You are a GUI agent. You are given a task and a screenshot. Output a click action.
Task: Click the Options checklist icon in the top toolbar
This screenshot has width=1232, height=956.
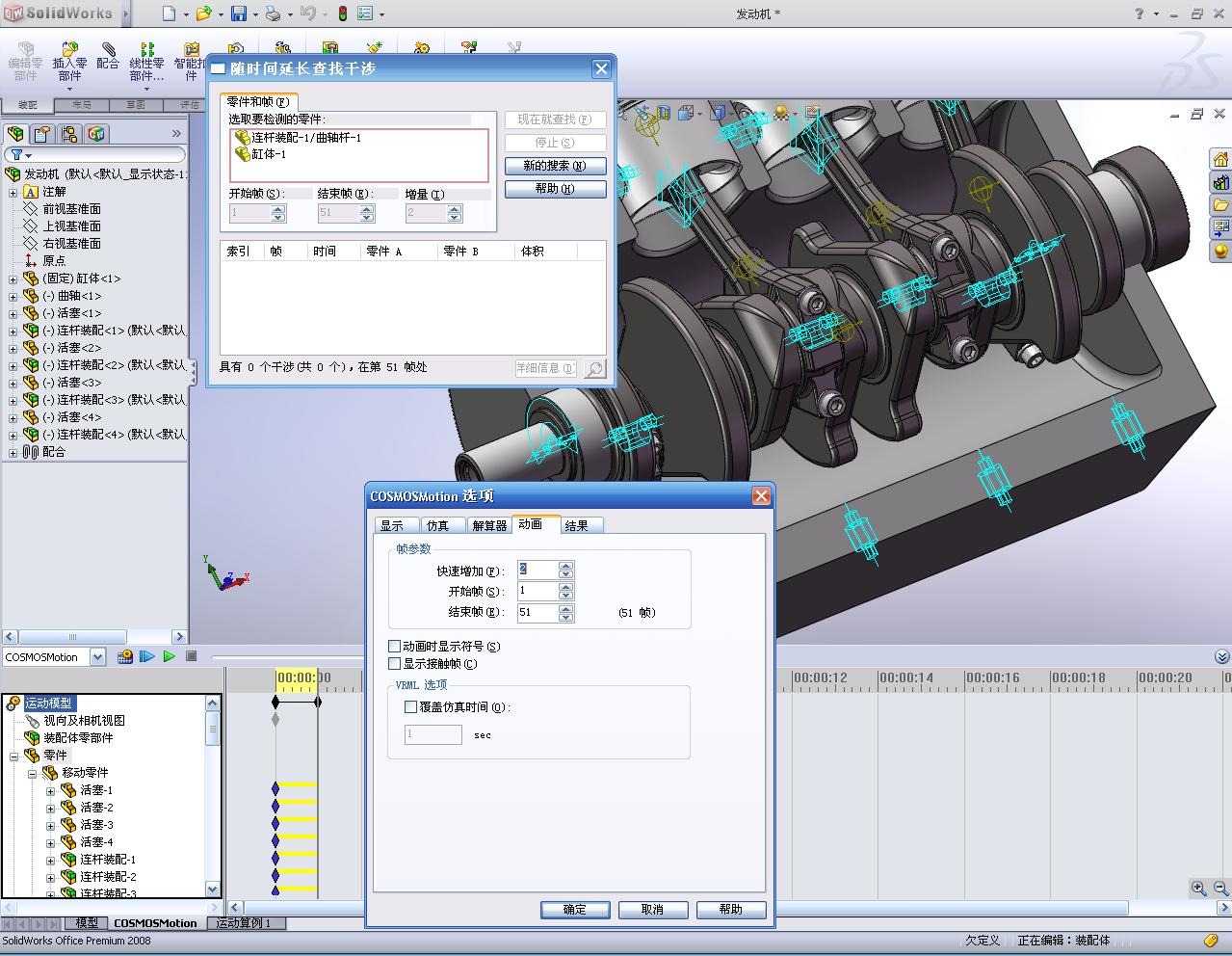click(365, 13)
